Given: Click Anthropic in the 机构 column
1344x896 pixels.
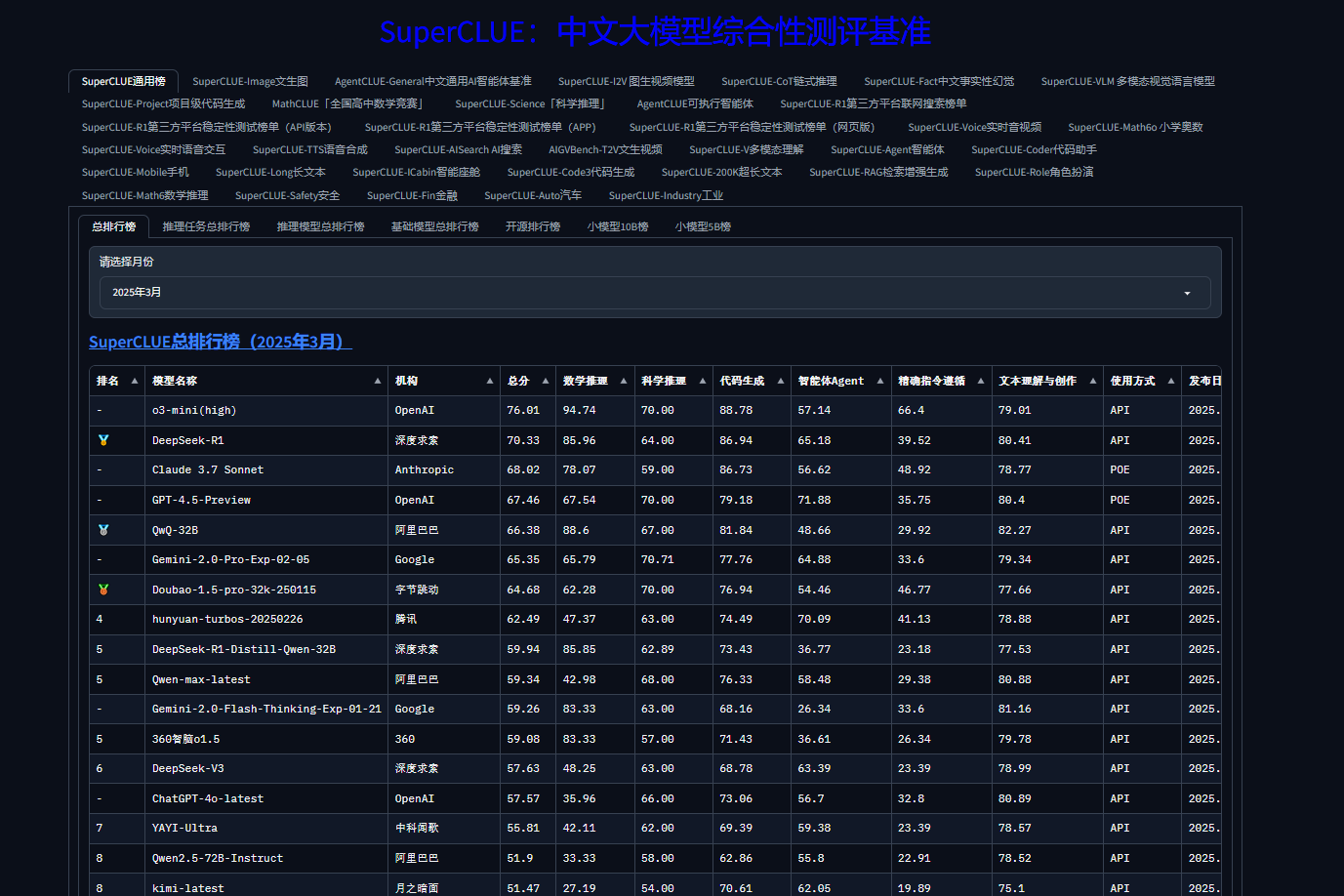Looking at the screenshot, I should [x=425, y=469].
